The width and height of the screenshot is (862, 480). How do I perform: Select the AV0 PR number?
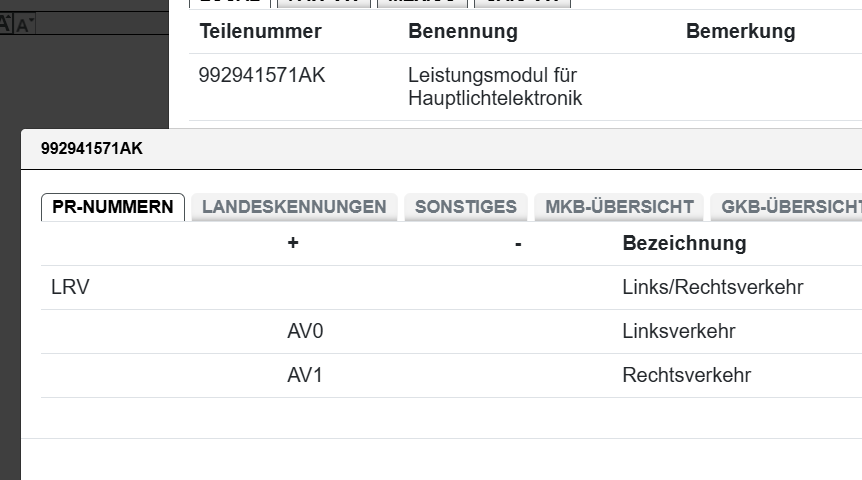click(305, 332)
